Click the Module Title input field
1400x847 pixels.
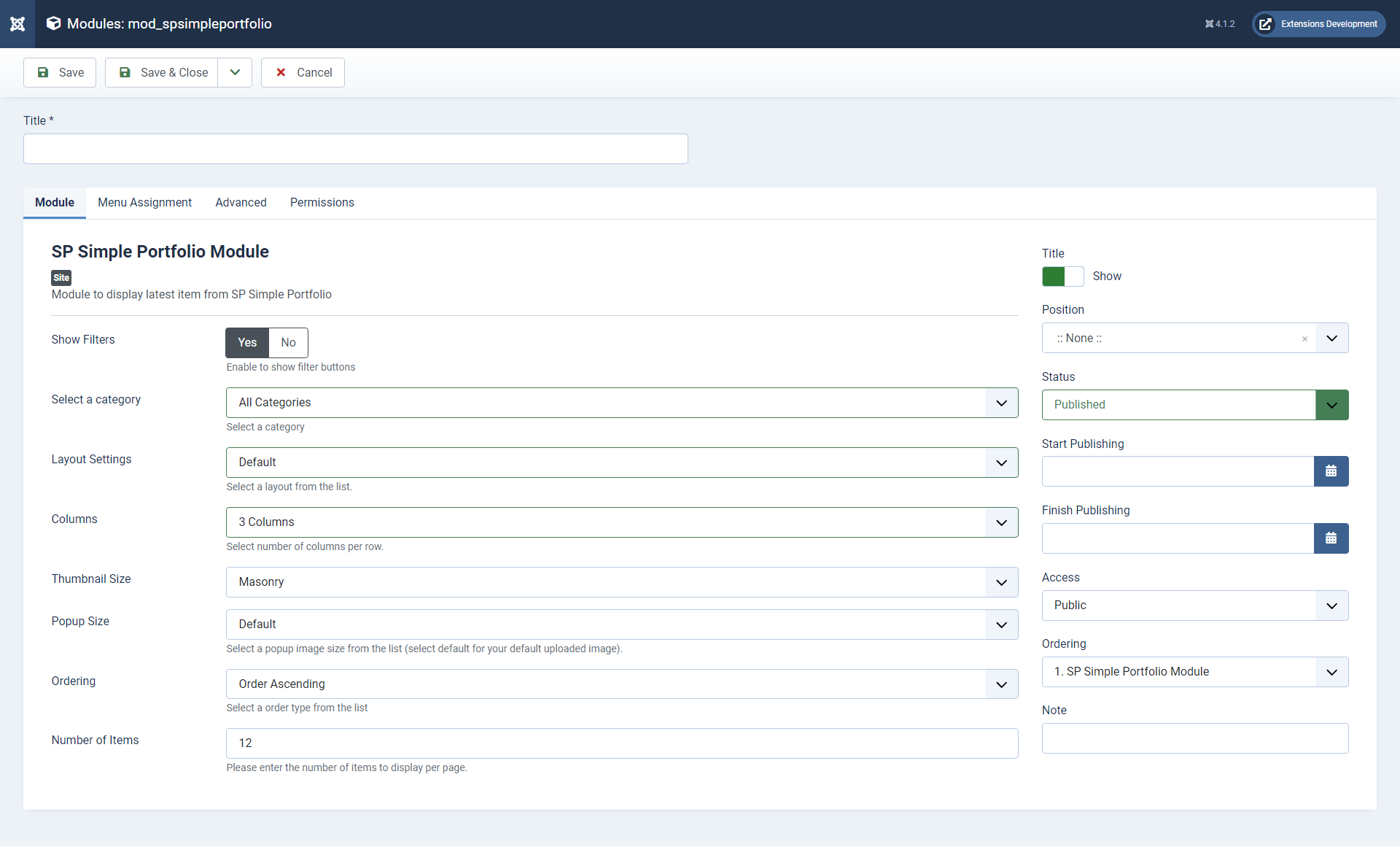tap(355, 148)
